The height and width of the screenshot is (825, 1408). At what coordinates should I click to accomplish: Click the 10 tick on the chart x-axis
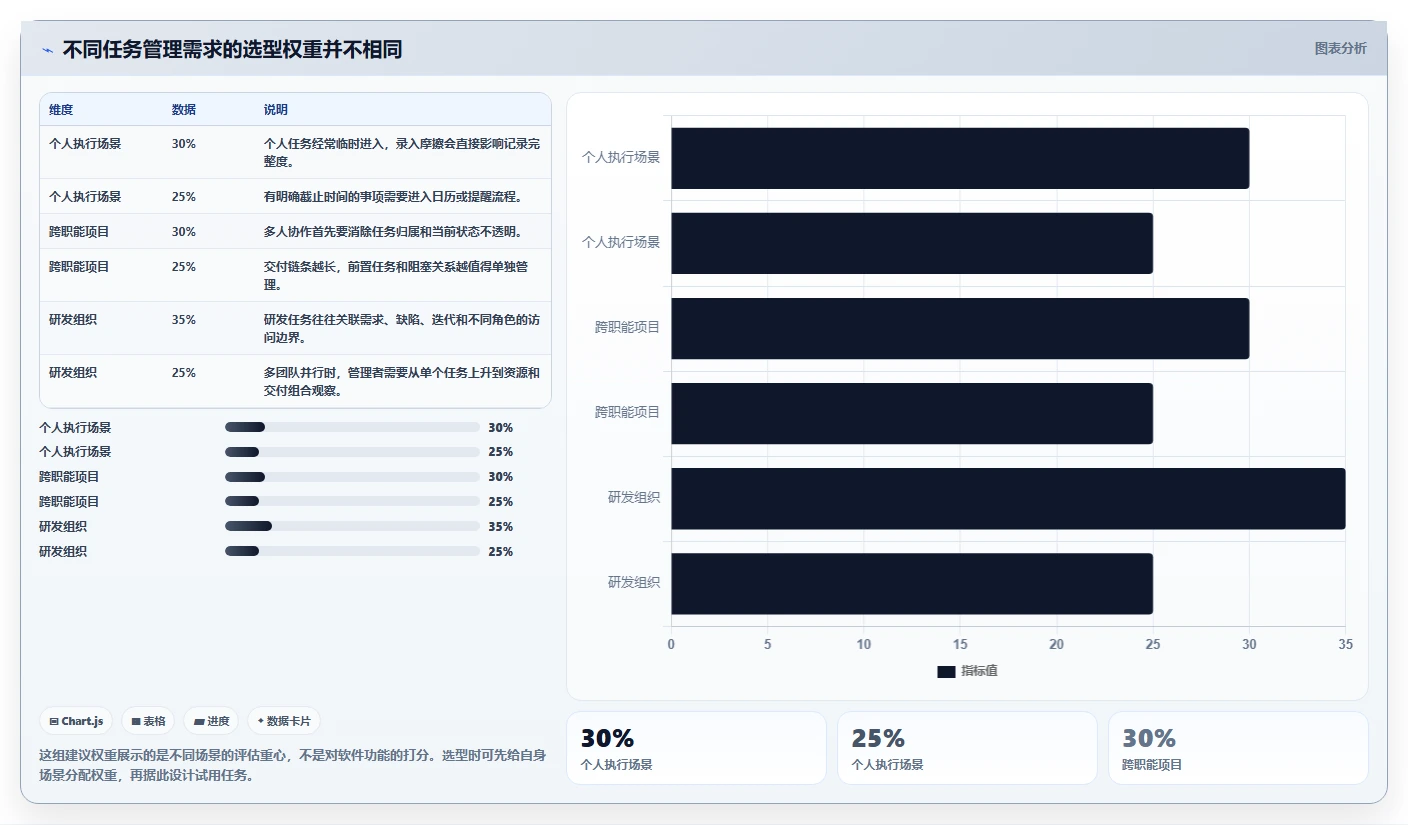tap(864, 645)
